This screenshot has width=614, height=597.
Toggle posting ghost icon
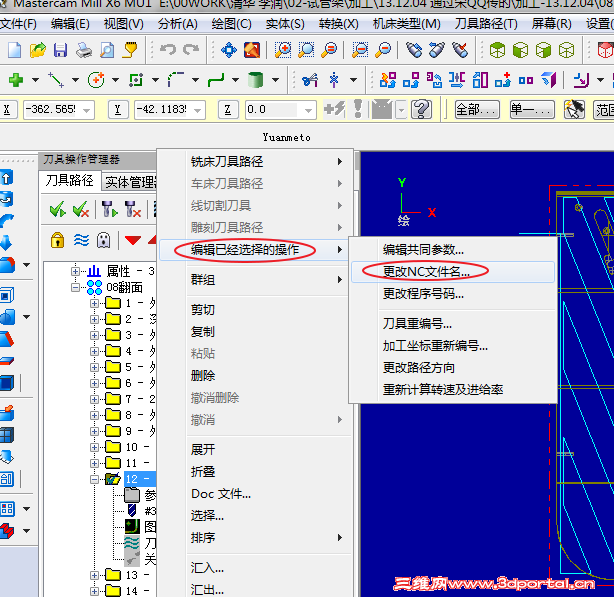103,240
